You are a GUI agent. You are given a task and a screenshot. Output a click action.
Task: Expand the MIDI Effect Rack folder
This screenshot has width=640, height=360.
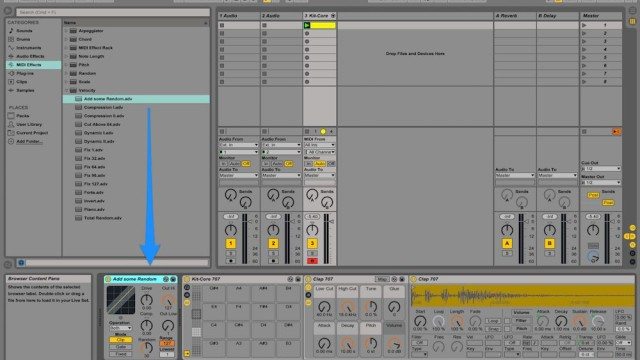[x=66, y=48]
